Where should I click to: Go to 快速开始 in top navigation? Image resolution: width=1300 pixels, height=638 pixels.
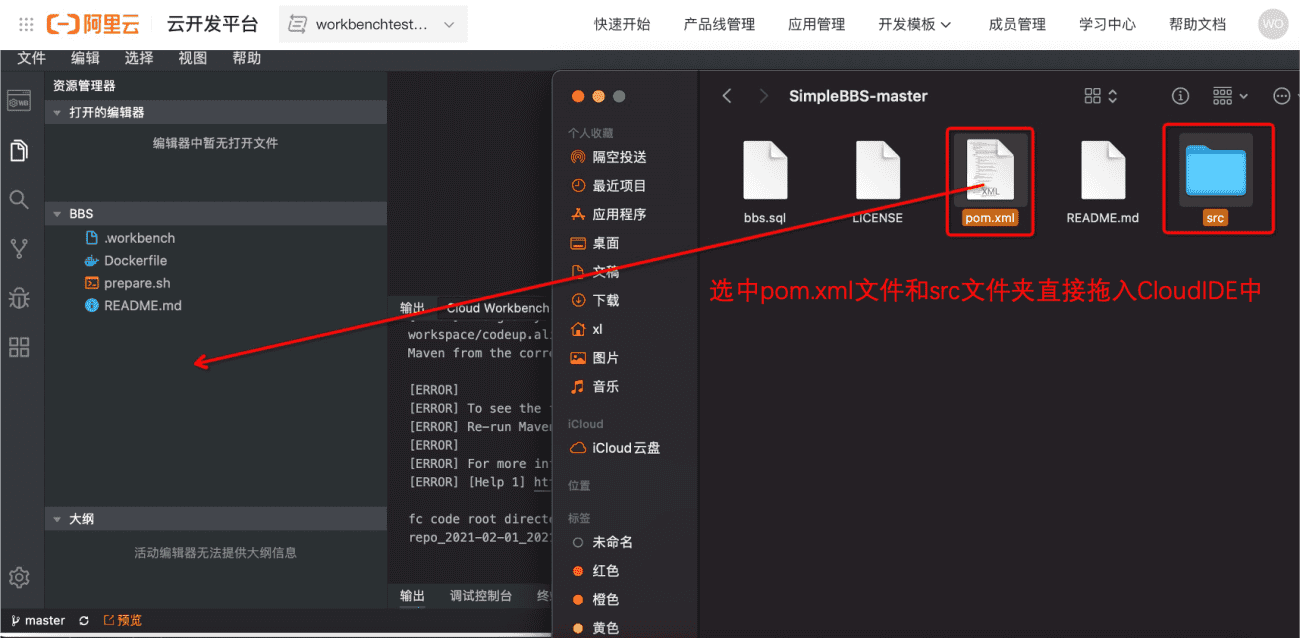[621, 24]
